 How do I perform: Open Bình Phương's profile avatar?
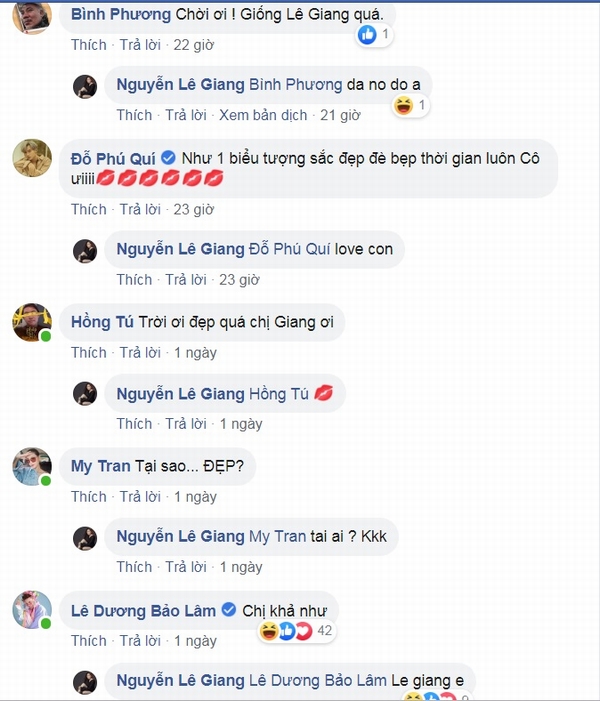pyautogui.click(x=32, y=17)
